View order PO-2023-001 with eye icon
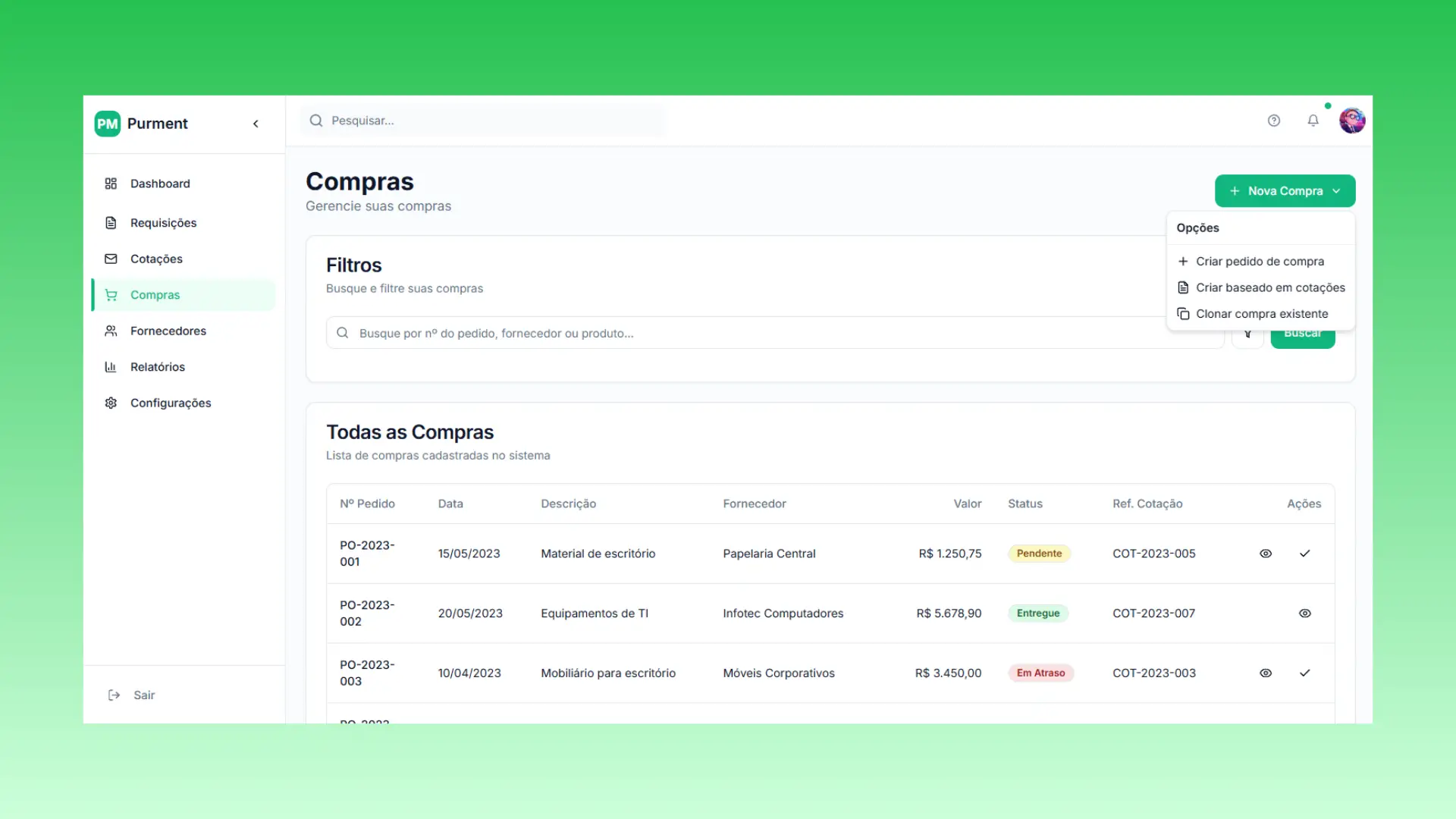Viewport: 1456px width, 819px height. click(x=1266, y=554)
